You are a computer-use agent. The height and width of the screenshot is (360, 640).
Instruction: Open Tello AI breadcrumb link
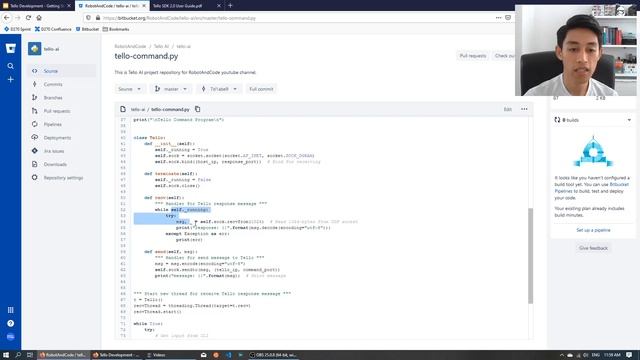(x=161, y=47)
